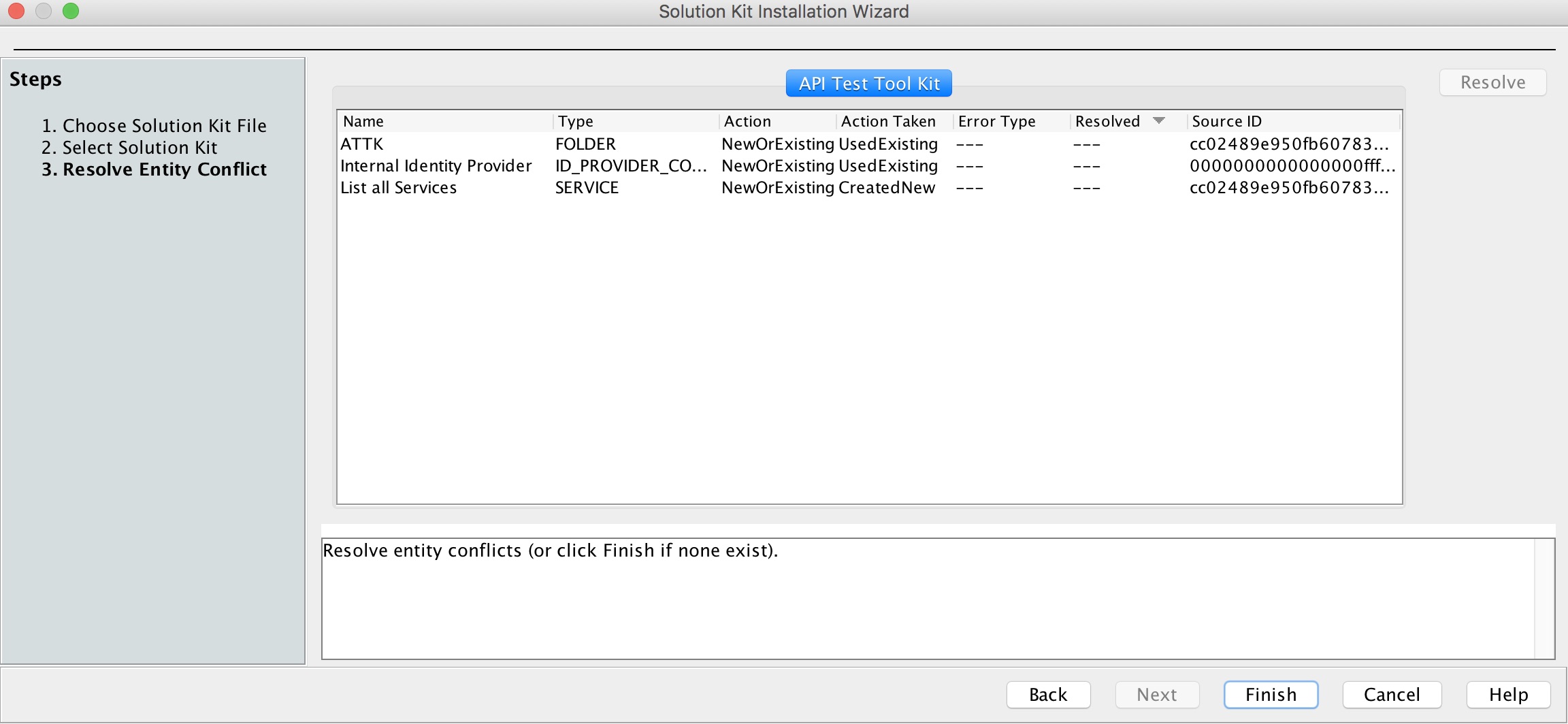Click step 3 Resolve Entity Conflict
Screen dimensions: 1568x724
(x=154, y=169)
